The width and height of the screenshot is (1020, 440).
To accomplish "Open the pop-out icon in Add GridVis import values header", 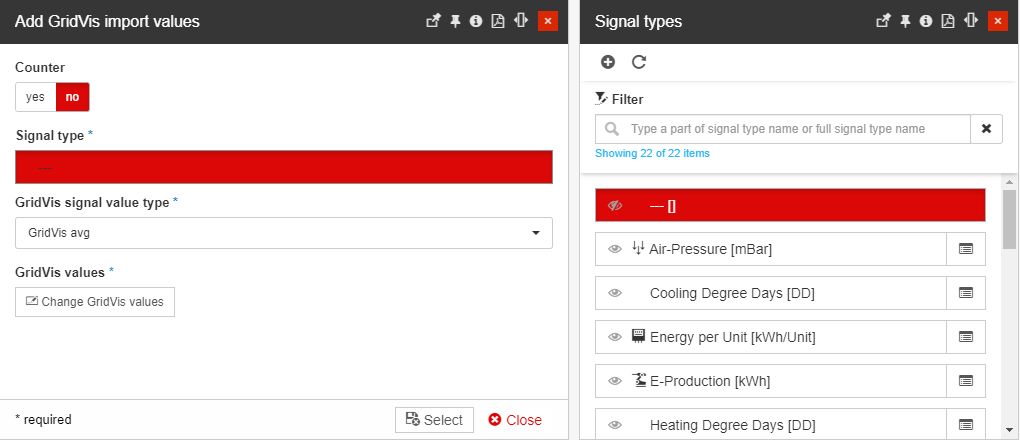I will [x=433, y=21].
